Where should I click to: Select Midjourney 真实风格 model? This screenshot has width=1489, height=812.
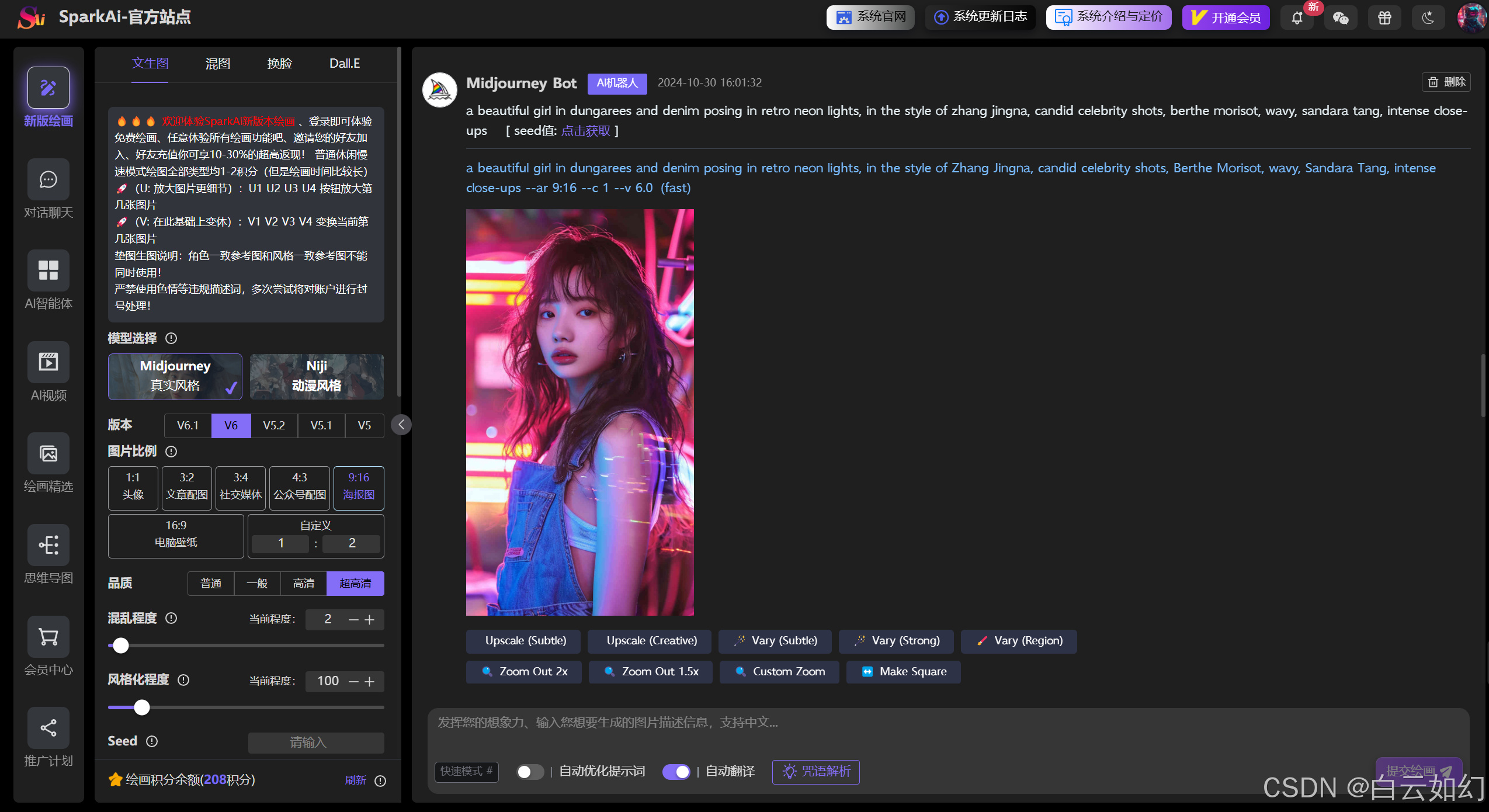click(175, 377)
